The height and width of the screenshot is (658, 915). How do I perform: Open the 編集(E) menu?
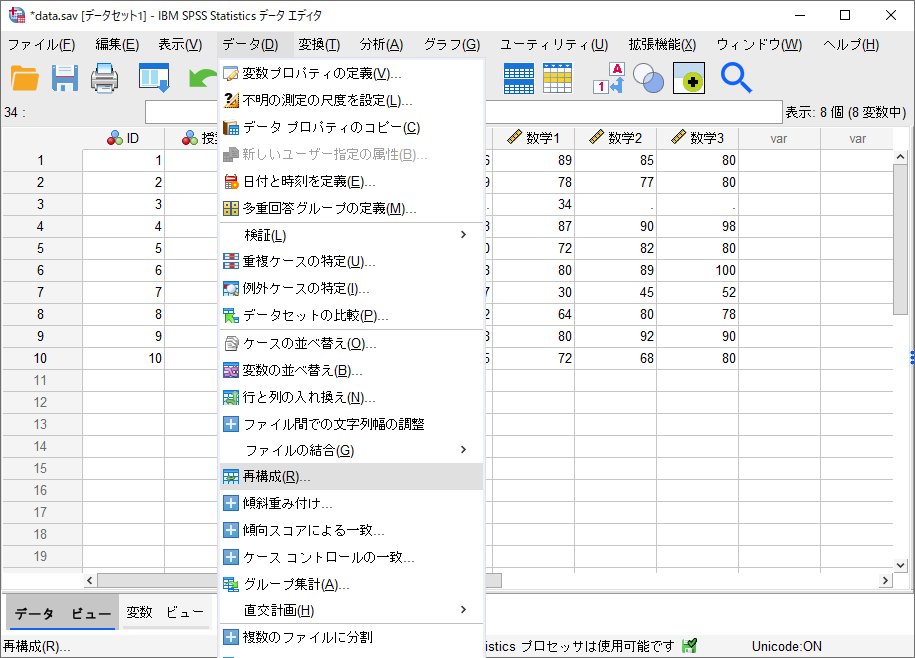(x=117, y=45)
